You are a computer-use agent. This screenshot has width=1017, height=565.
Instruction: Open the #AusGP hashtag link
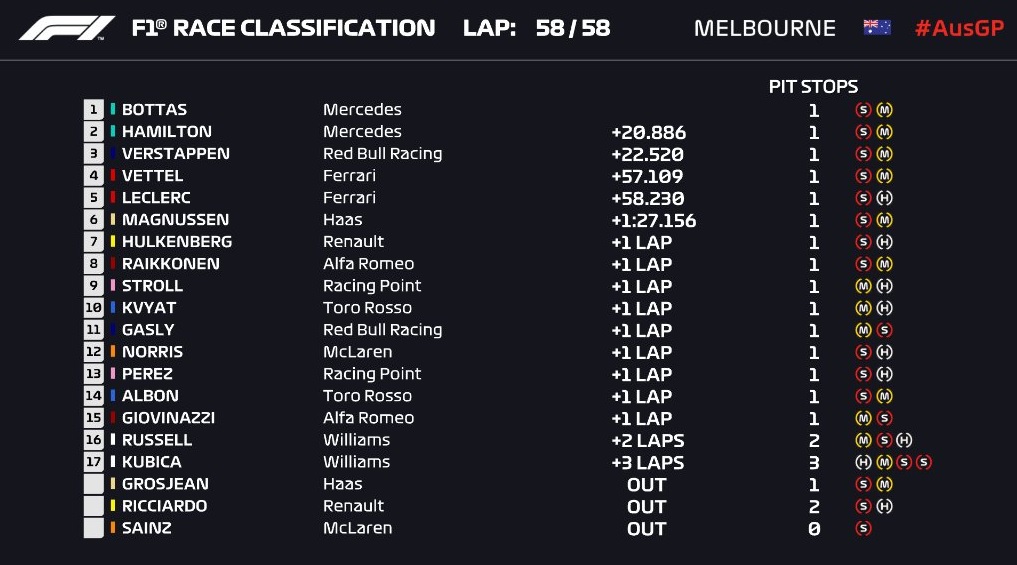pos(958,28)
